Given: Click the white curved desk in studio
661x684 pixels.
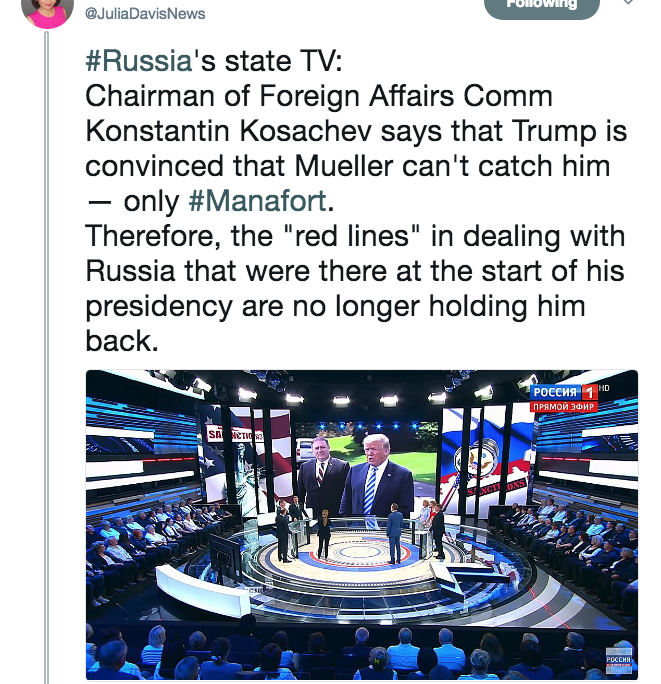Looking at the screenshot, I should point(201,589).
